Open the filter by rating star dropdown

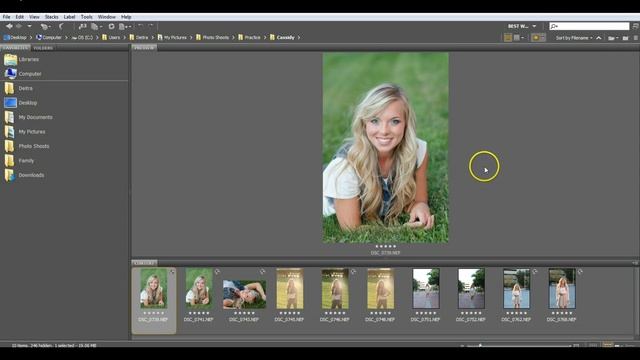(538, 38)
